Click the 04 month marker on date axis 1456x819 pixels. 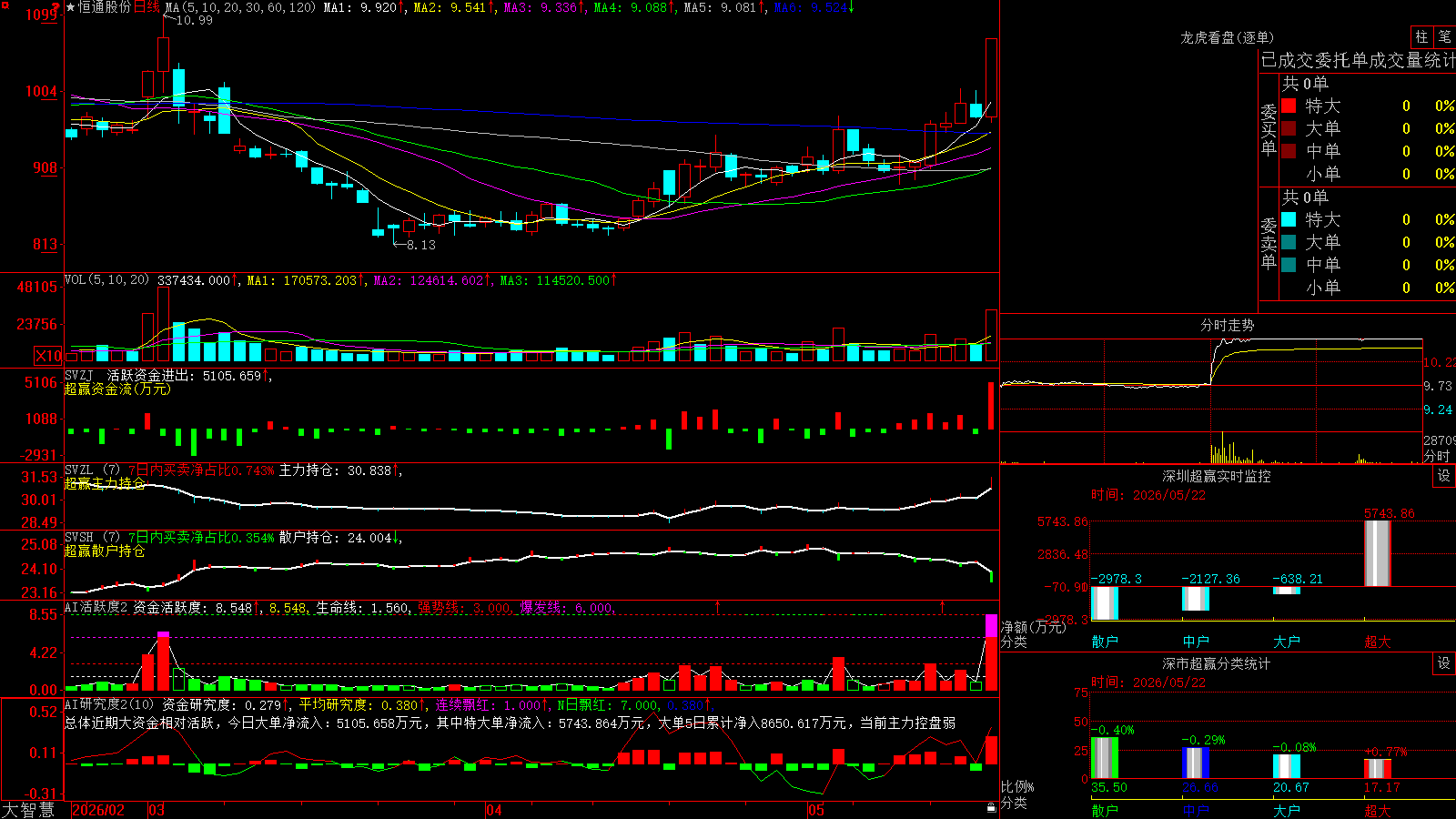tap(494, 810)
